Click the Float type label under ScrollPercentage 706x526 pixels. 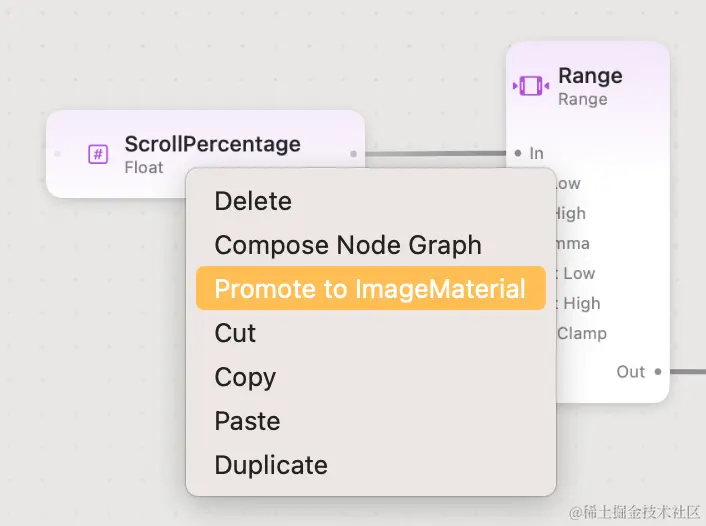pyautogui.click(x=144, y=167)
